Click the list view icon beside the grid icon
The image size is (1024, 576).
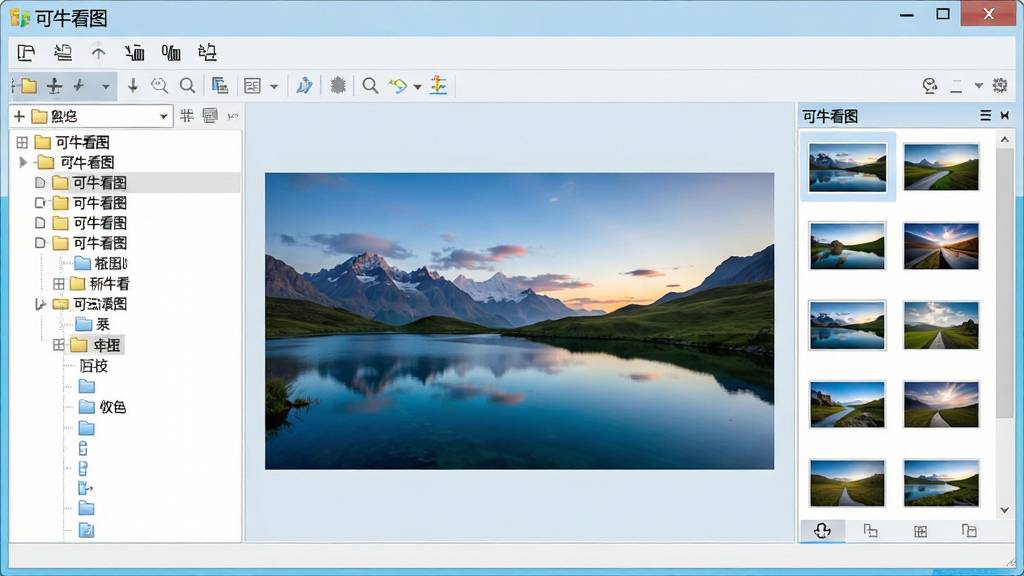[x=210, y=116]
